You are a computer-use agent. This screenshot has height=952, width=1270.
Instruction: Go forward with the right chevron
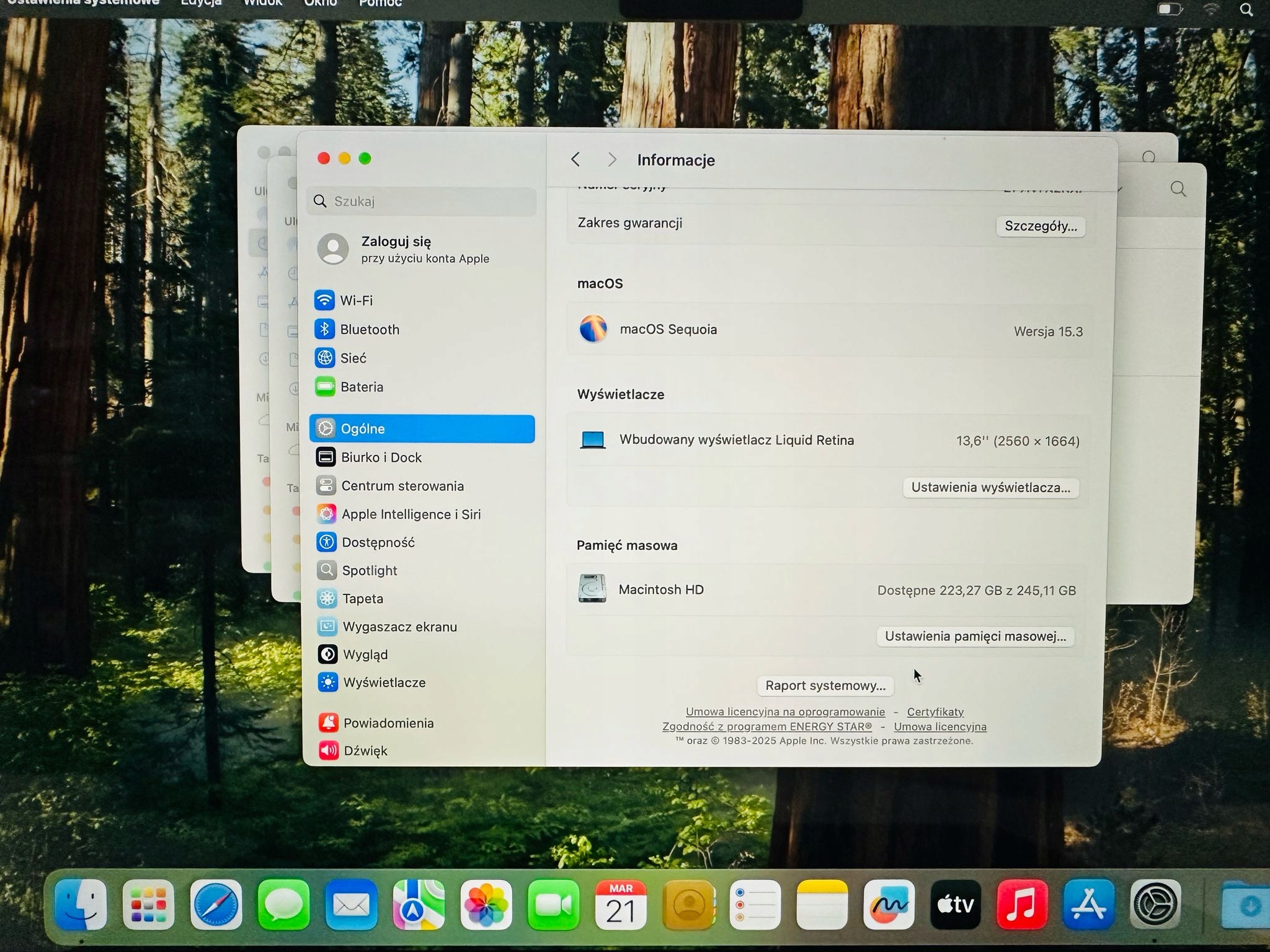click(612, 160)
